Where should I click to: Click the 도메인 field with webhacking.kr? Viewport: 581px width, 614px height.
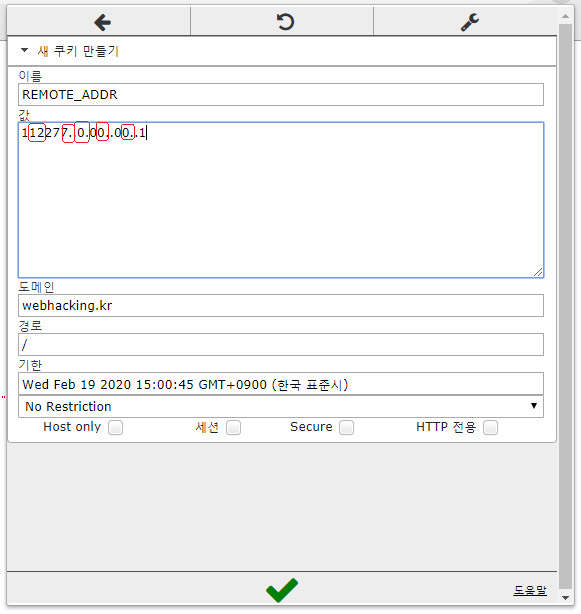point(281,305)
